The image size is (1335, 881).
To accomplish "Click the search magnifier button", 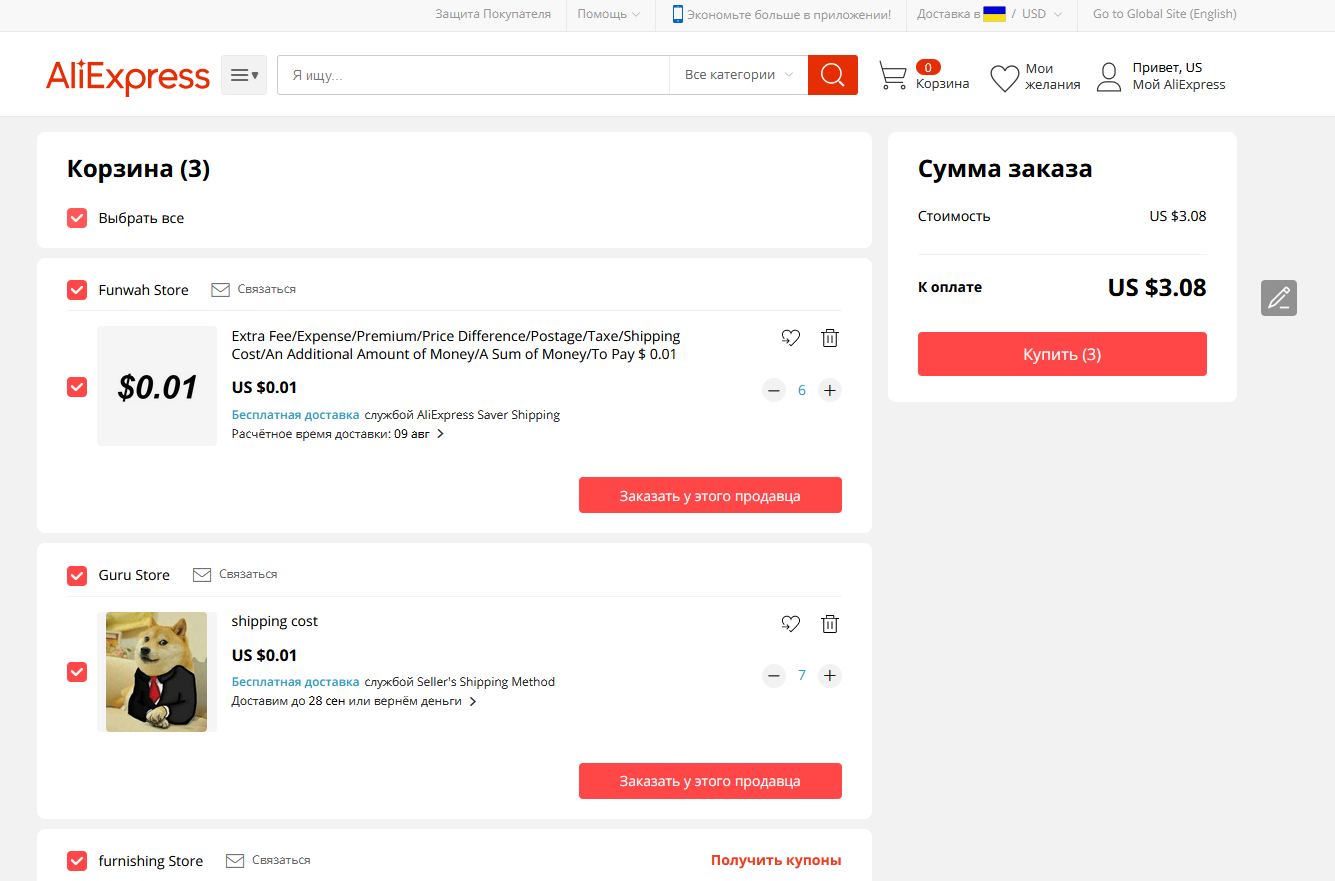I will [833, 75].
